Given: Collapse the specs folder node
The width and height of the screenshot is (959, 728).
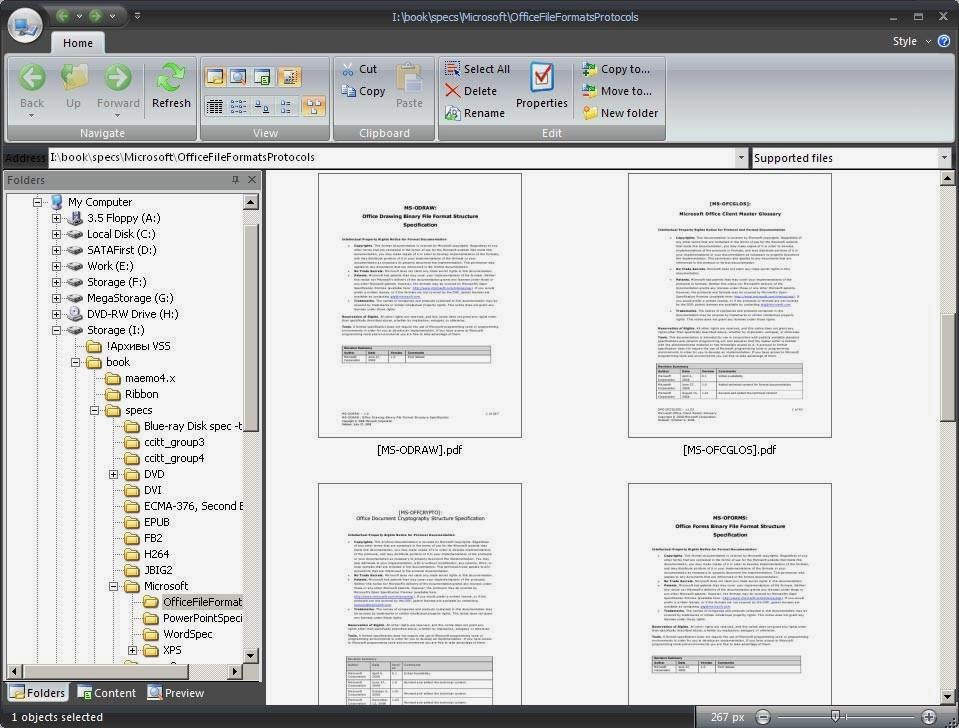Looking at the screenshot, I should pos(94,410).
